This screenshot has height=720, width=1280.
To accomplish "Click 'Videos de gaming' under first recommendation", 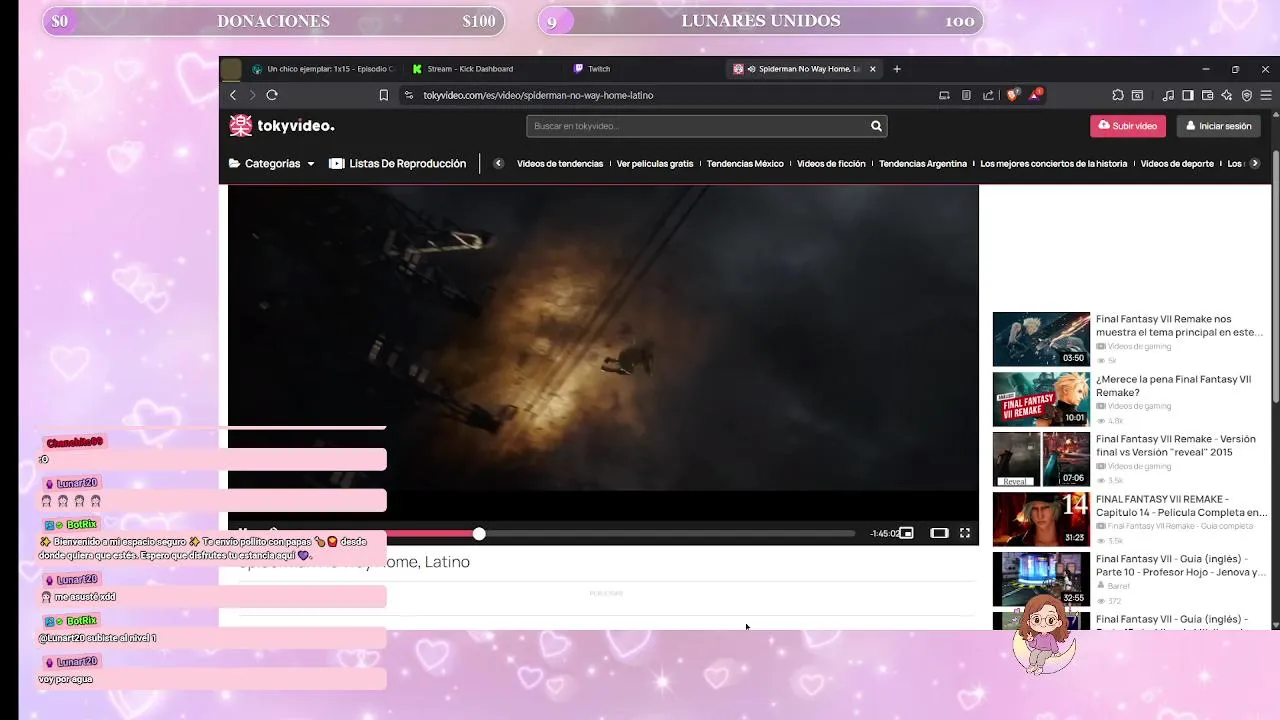I will [1139, 347].
